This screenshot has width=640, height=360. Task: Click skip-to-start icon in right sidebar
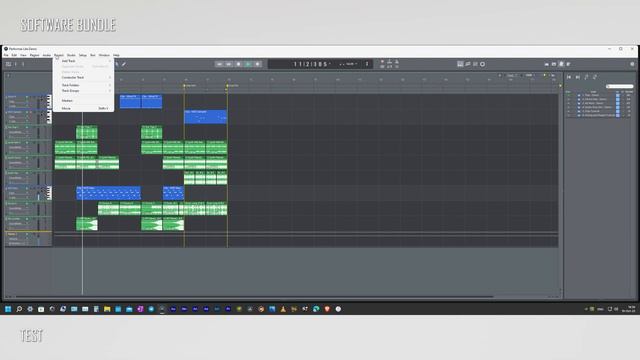[x=569, y=77]
